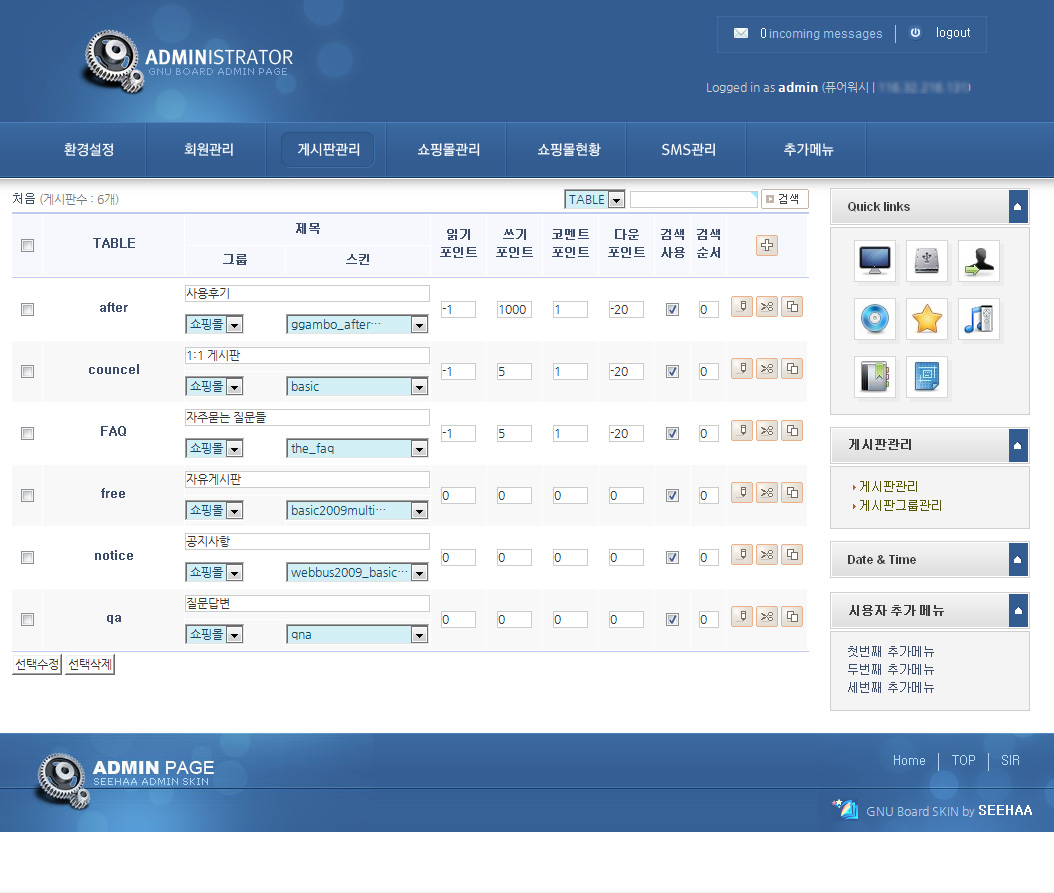Open the skin dropdown showing ggambo_after
The width and height of the screenshot is (1054, 893).
pyautogui.click(x=357, y=324)
